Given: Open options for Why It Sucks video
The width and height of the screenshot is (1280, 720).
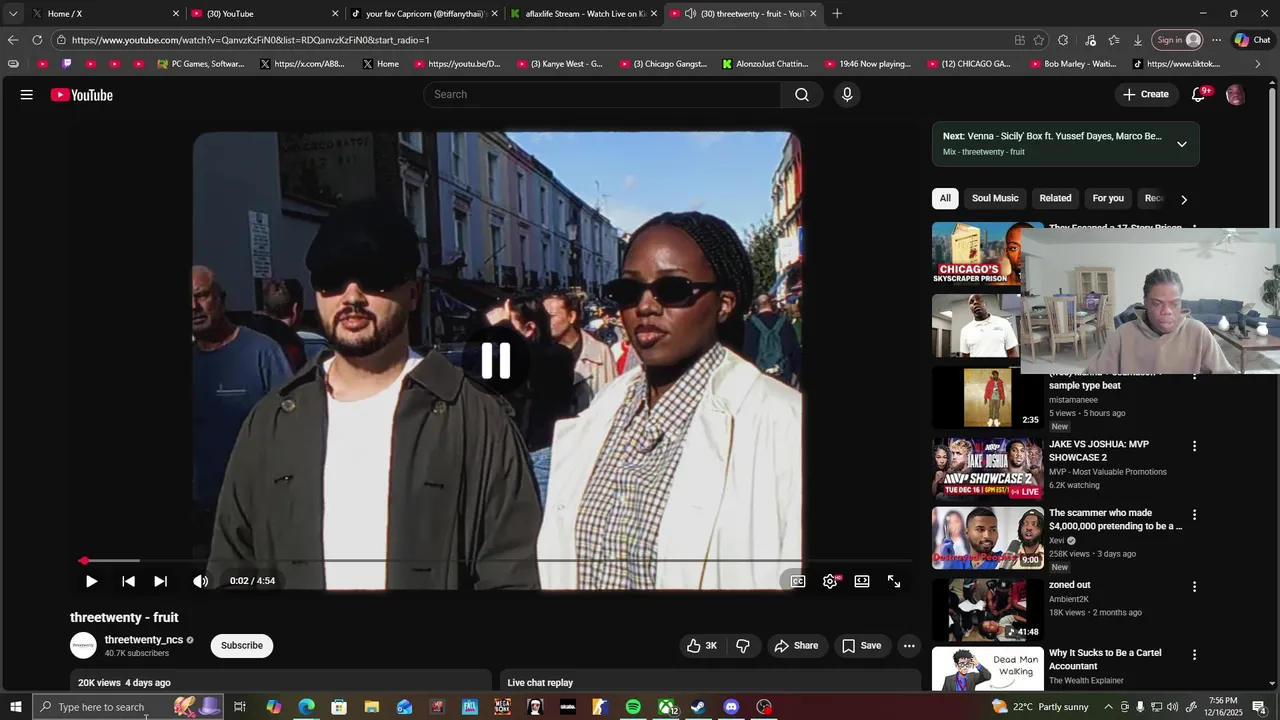Looking at the screenshot, I should 1194,655.
